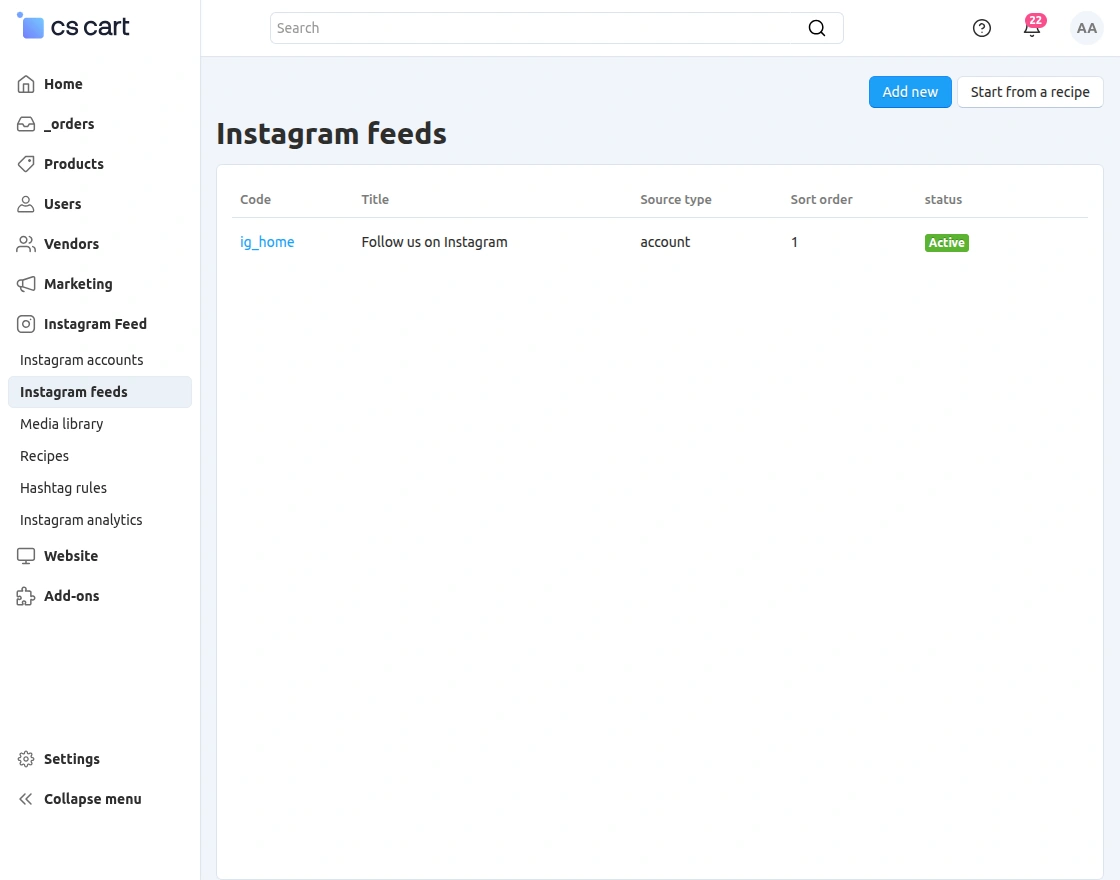Click the Instagram feeds page heading
Screen dimensions: 1120x880
tap(331, 134)
